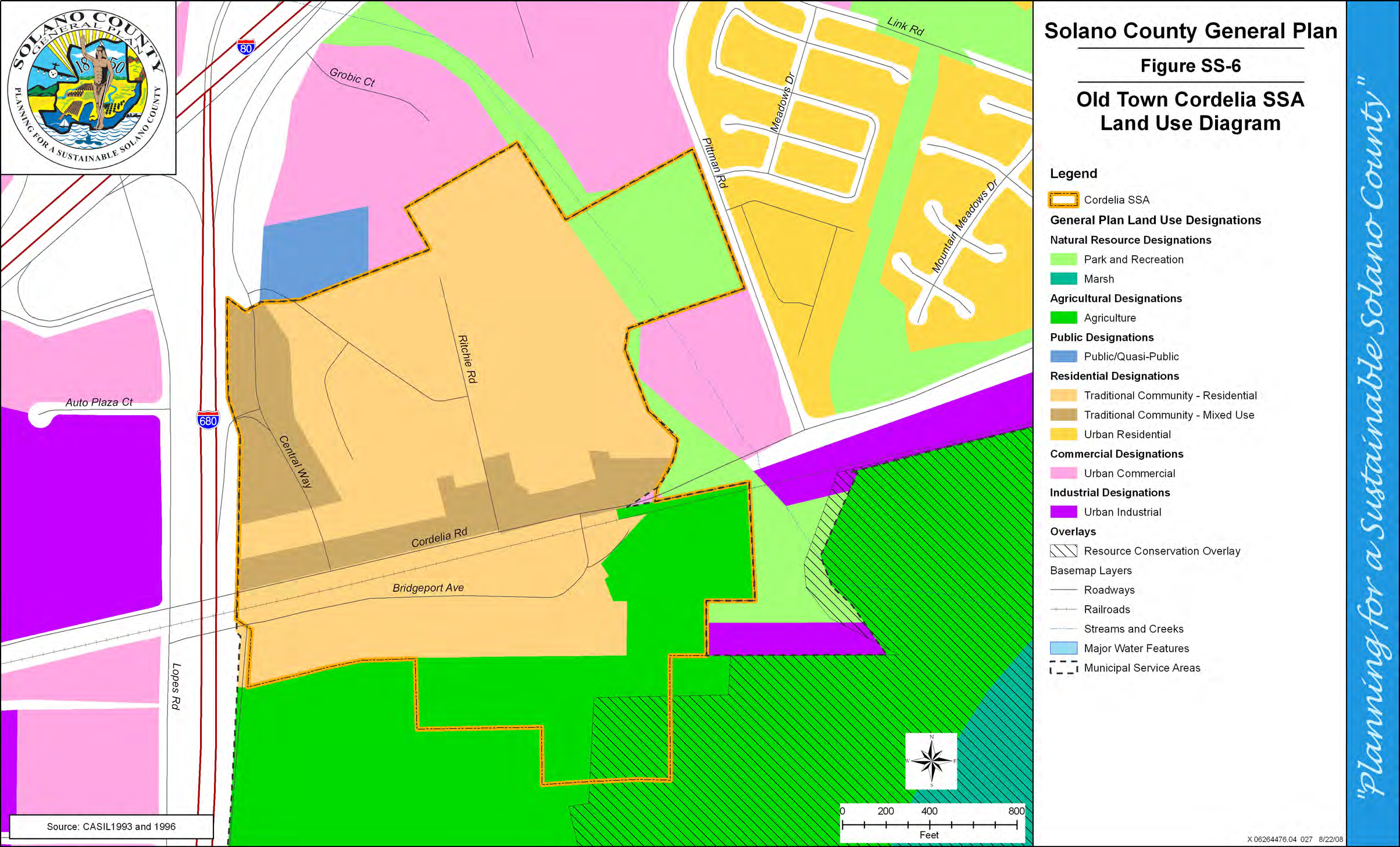Click the Bridgeport Ave street label
This screenshot has height=847, width=1400.
coord(428,588)
